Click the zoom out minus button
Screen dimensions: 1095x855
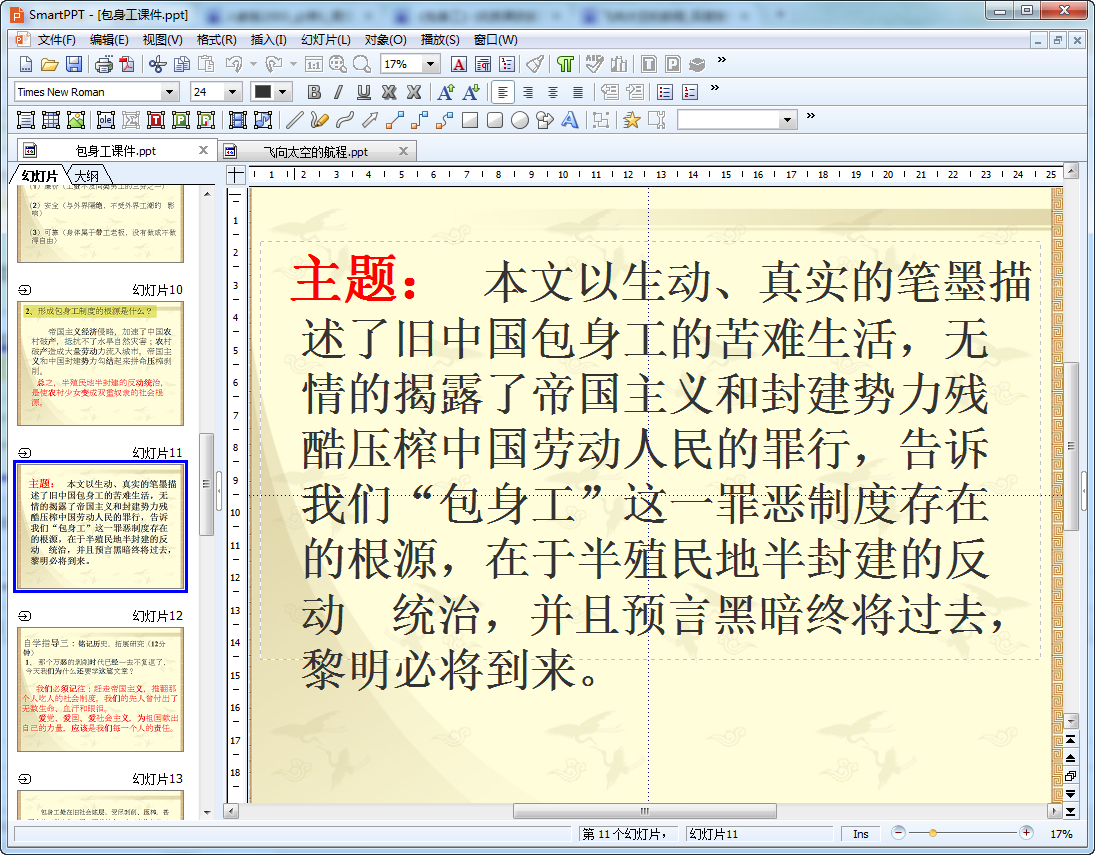(899, 832)
